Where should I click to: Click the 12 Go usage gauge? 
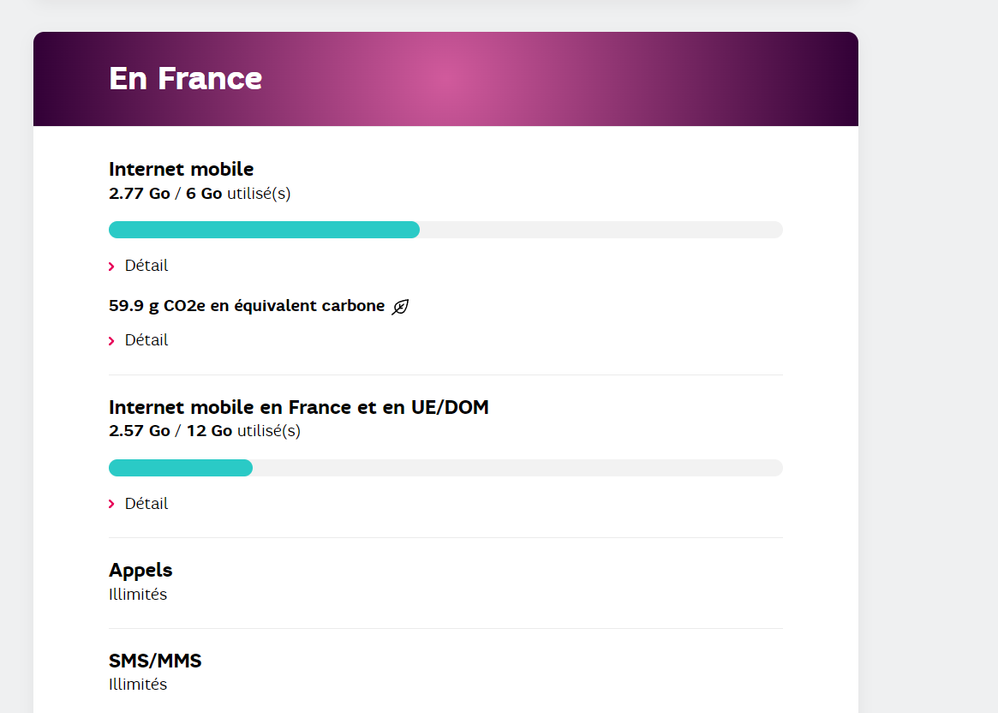coord(446,467)
